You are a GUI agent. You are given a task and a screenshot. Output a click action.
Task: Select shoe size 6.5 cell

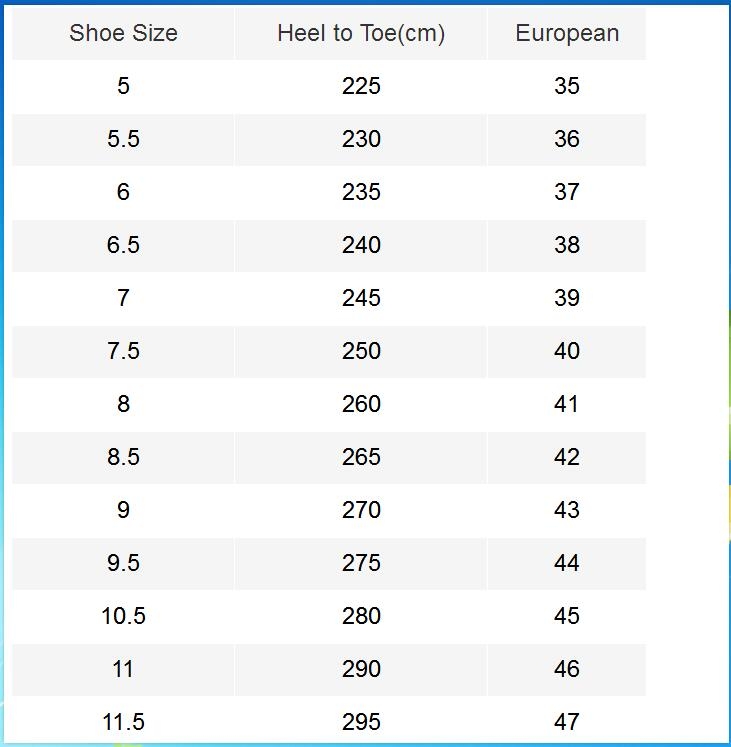(123, 245)
